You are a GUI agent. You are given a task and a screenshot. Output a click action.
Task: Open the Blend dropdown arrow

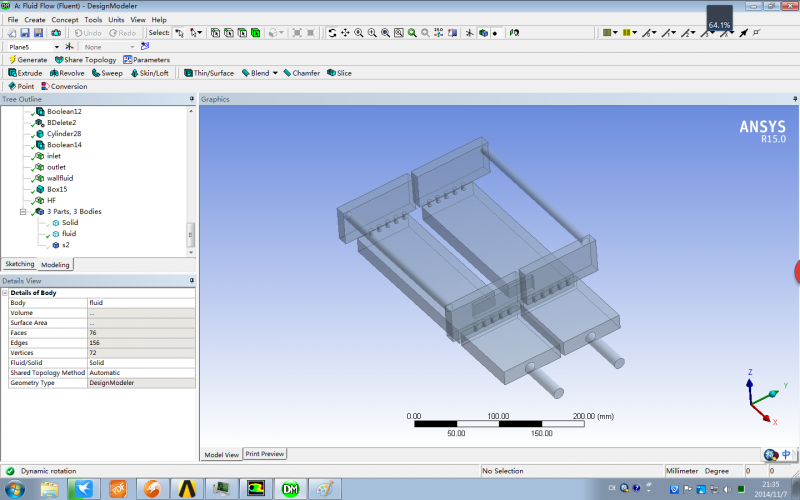coord(277,73)
